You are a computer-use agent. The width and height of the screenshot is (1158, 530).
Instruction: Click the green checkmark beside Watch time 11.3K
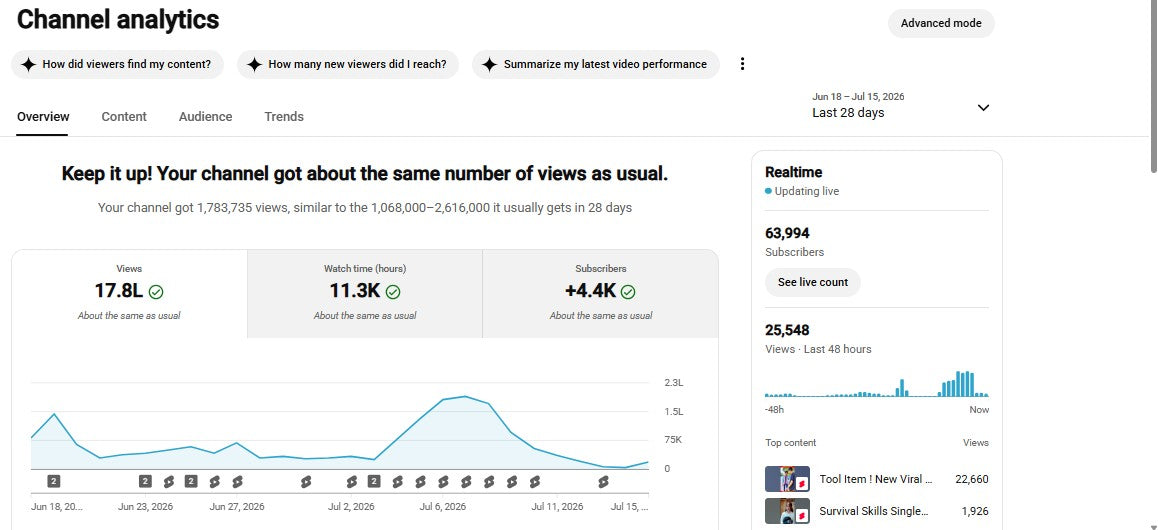[393, 292]
